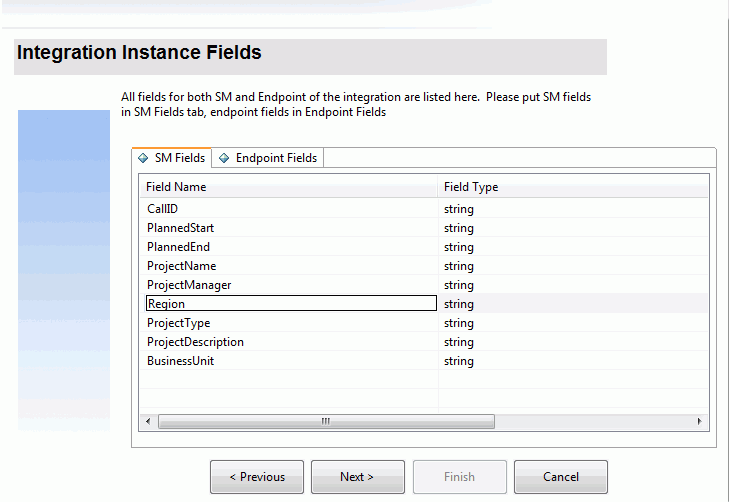
Task: Click the SM Fields tab diamond icon
Action: click(144, 158)
